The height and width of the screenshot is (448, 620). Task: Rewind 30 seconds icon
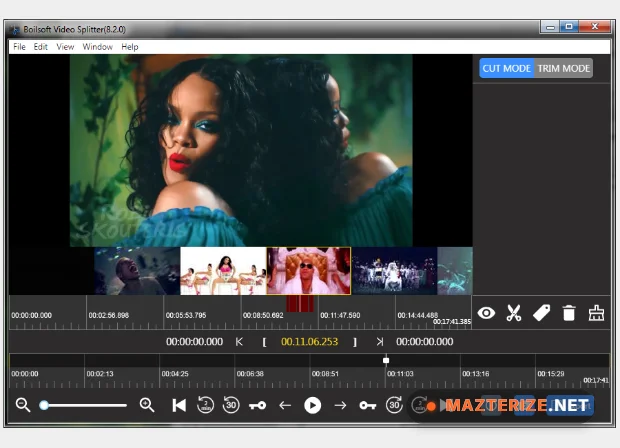tap(231, 405)
